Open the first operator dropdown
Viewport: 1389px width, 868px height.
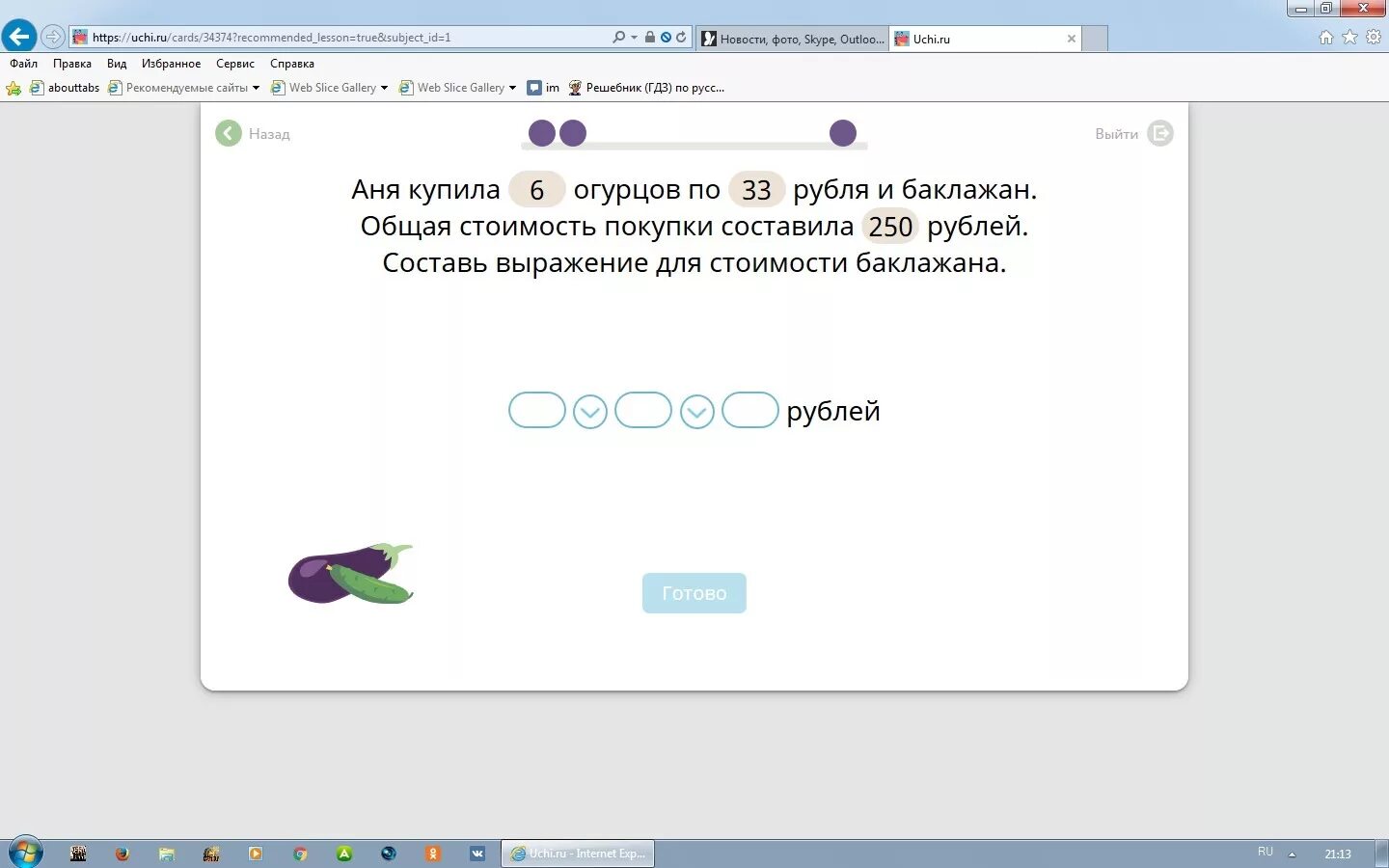pos(590,412)
